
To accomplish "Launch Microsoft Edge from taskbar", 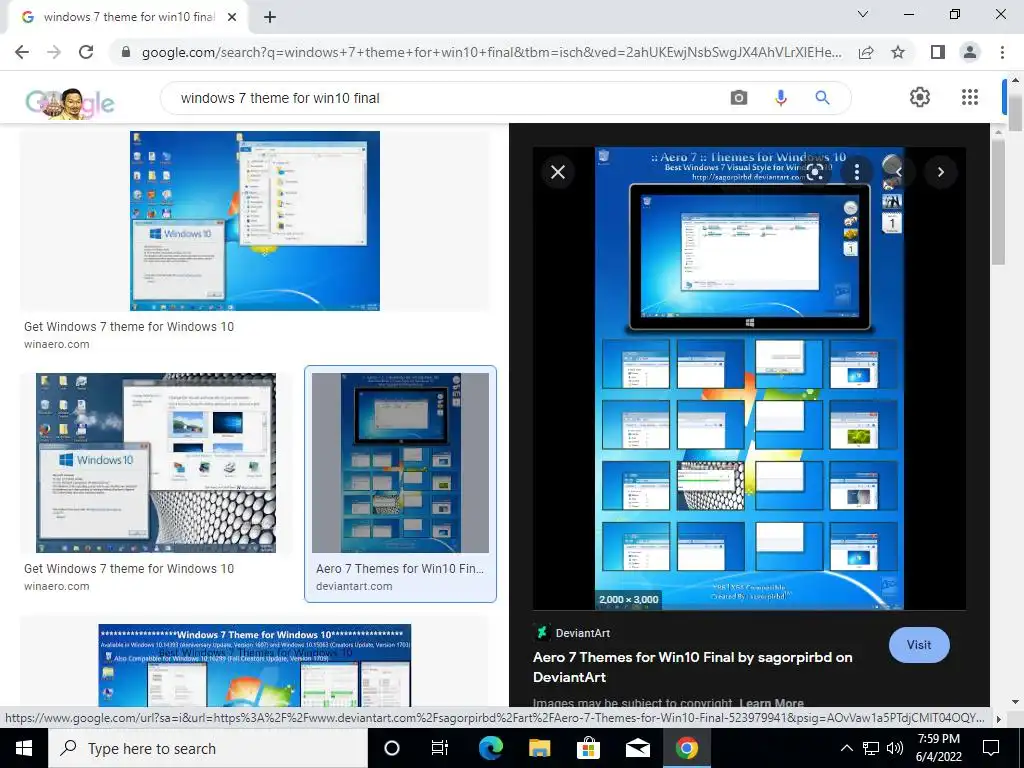I will click(x=490, y=748).
